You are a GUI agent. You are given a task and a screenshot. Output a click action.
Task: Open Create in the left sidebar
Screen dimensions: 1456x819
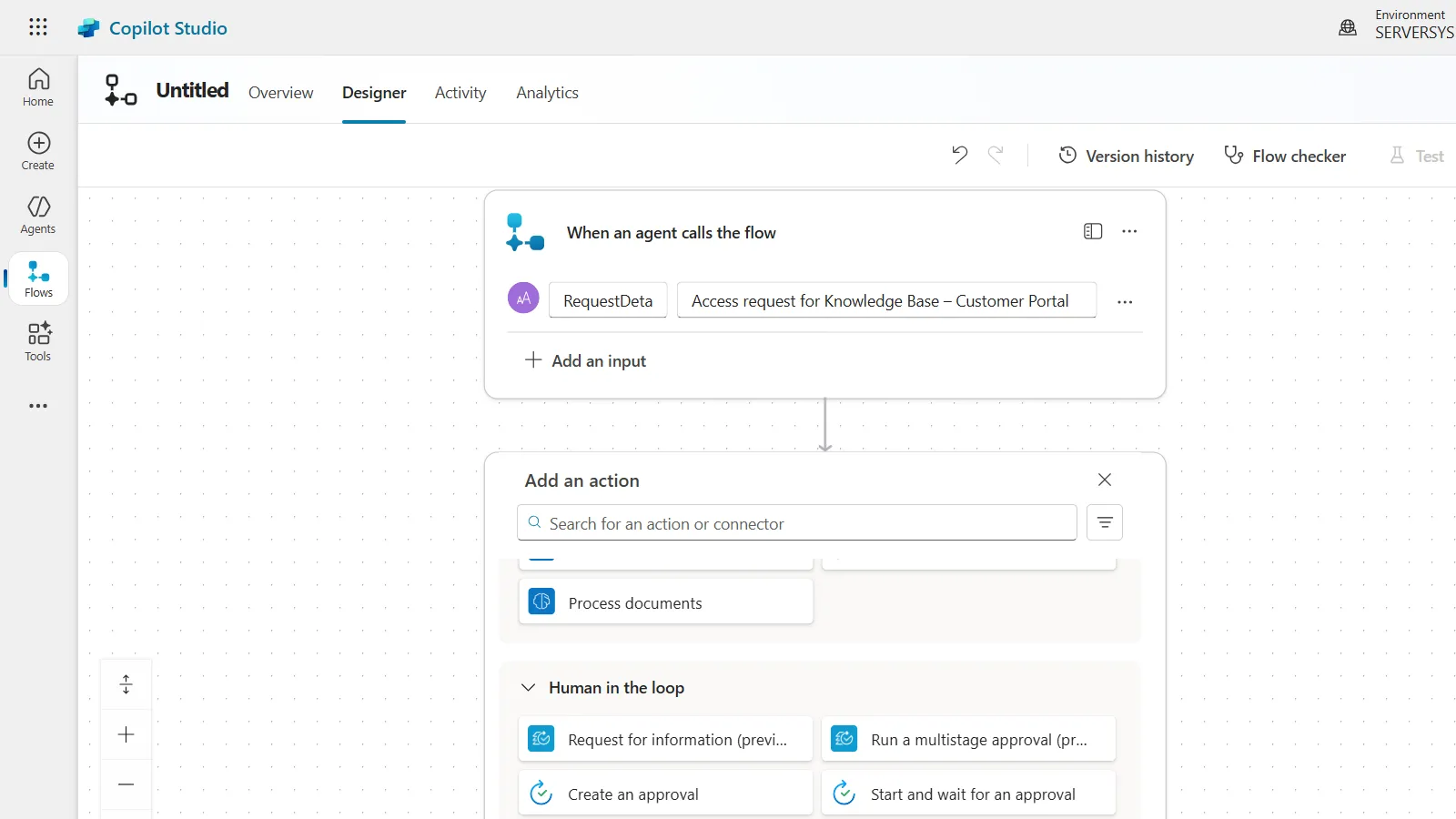coord(38,151)
